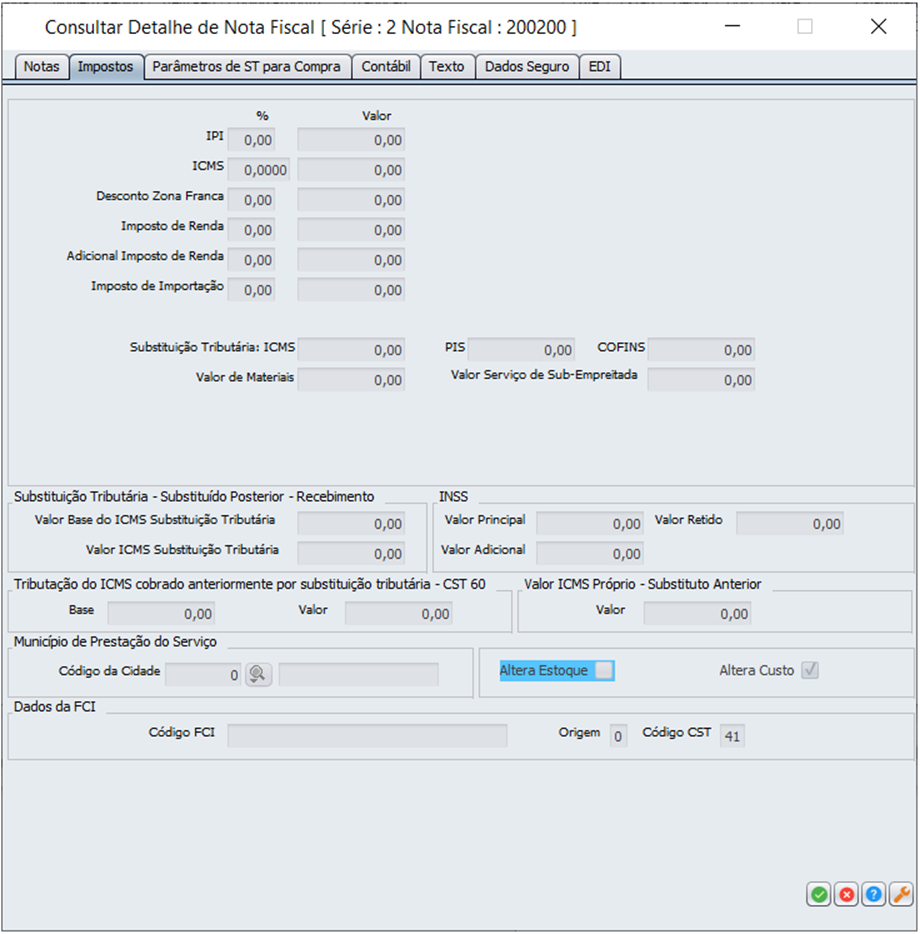Click the ICMS percentage field showing 0,0000
The height and width of the screenshot is (934, 920).
tap(259, 170)
